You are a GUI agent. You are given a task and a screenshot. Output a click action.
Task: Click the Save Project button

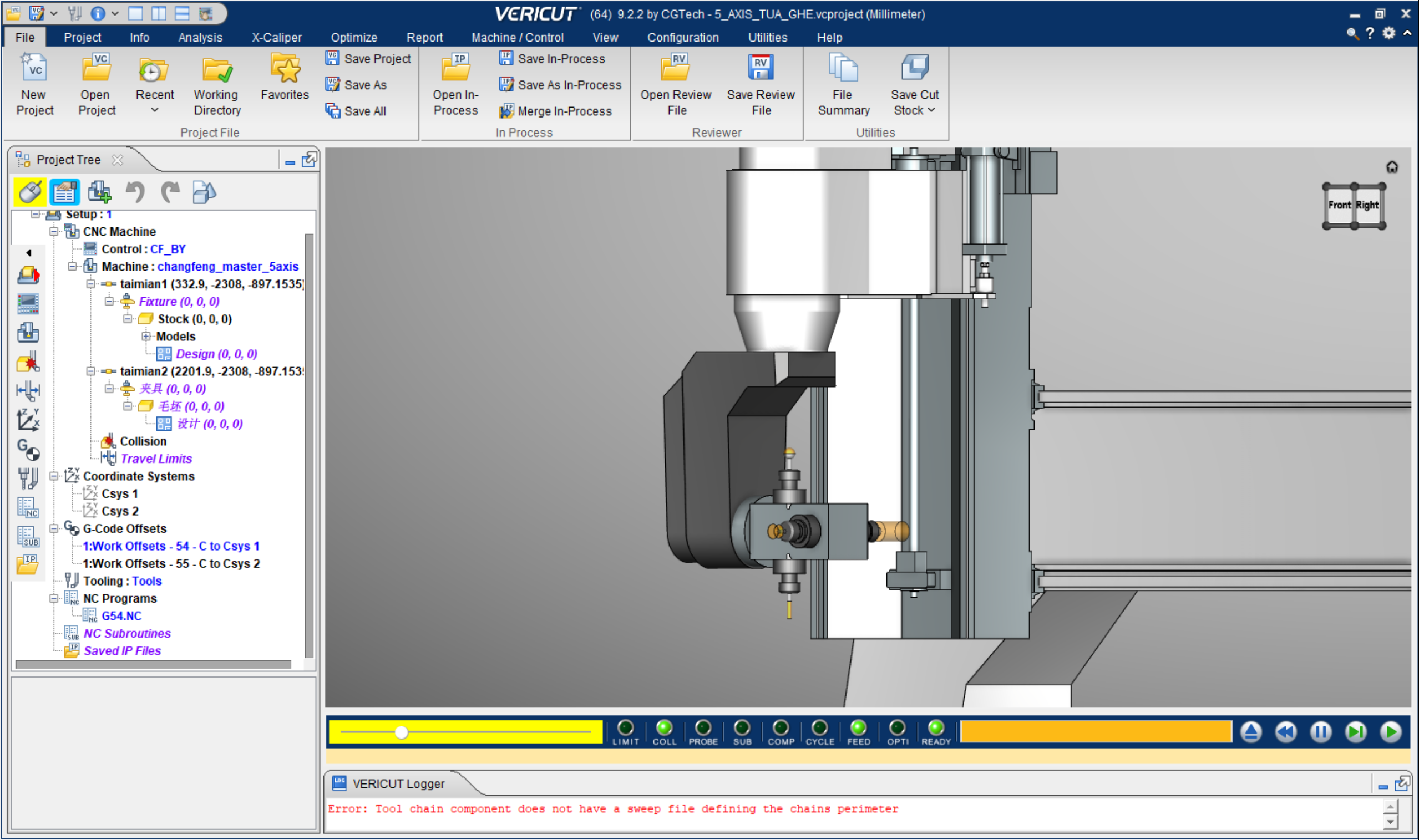(x=368, y=58)
